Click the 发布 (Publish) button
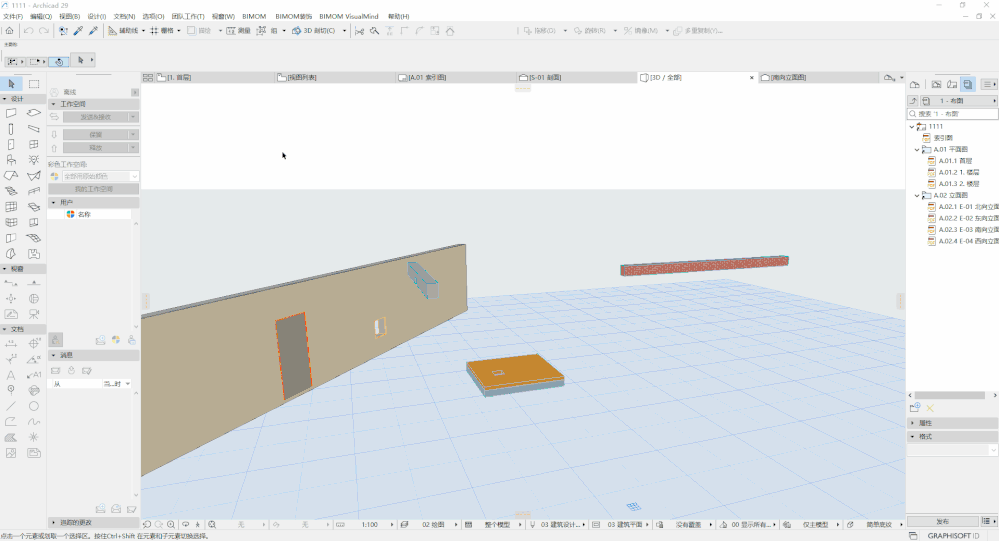The width and height of the screenshot is (999, 541). pos(942,521)
